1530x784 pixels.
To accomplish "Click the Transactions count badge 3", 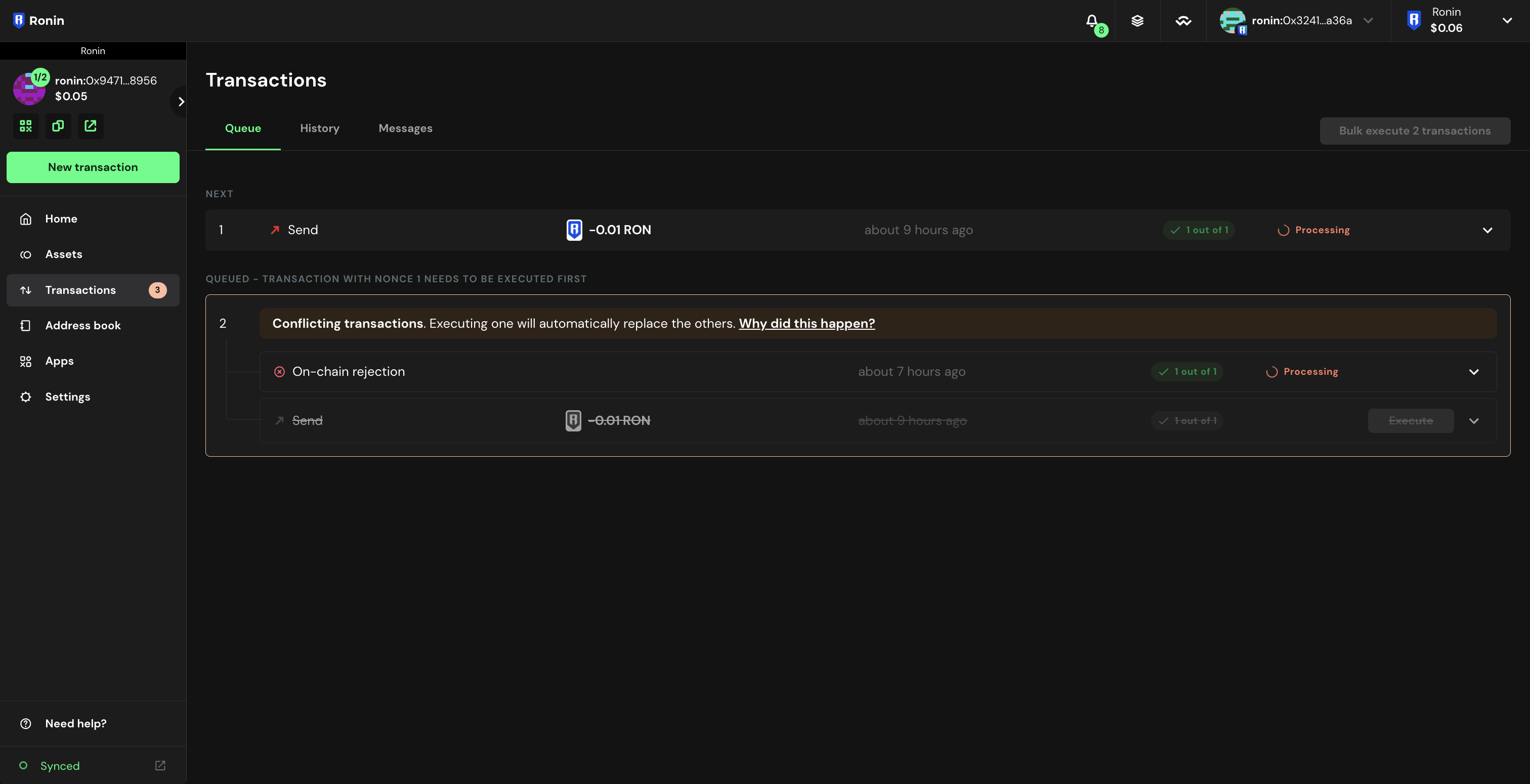I will [157, 290].
